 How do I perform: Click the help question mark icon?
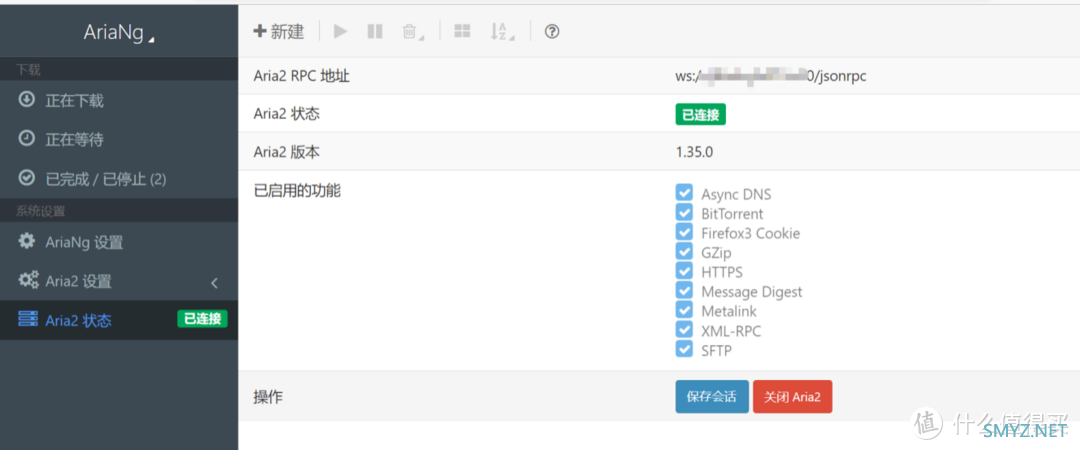click(x=552, y=32)
